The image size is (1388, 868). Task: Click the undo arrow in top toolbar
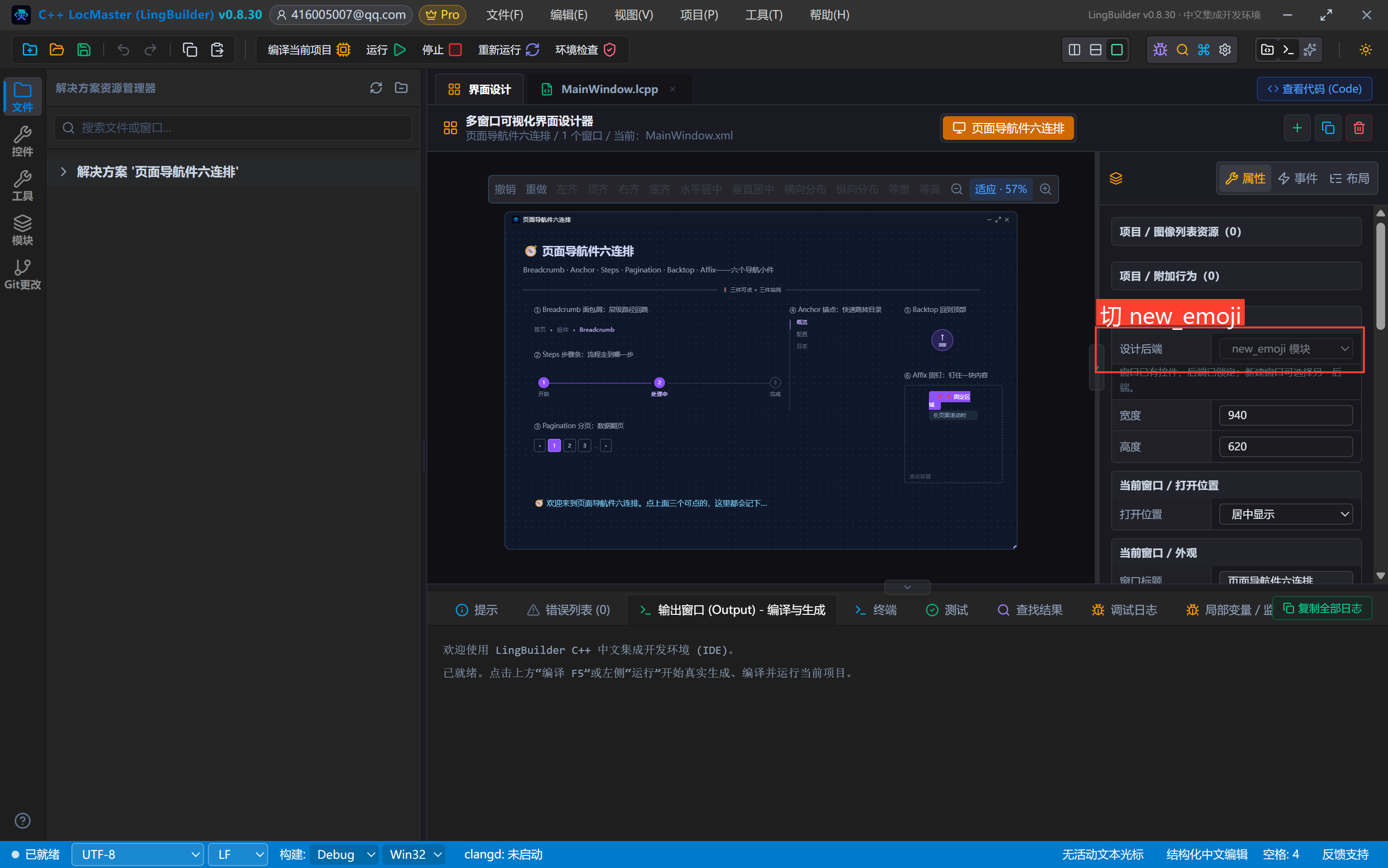point(123,50)
